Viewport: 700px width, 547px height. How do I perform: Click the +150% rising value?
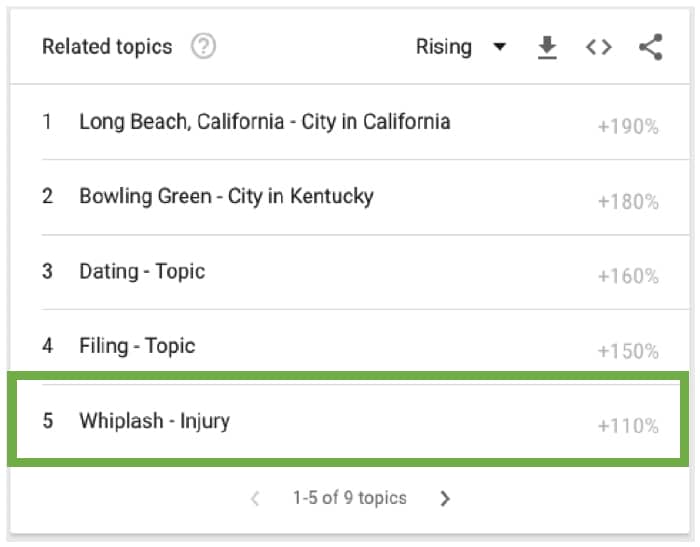point(628,351)
